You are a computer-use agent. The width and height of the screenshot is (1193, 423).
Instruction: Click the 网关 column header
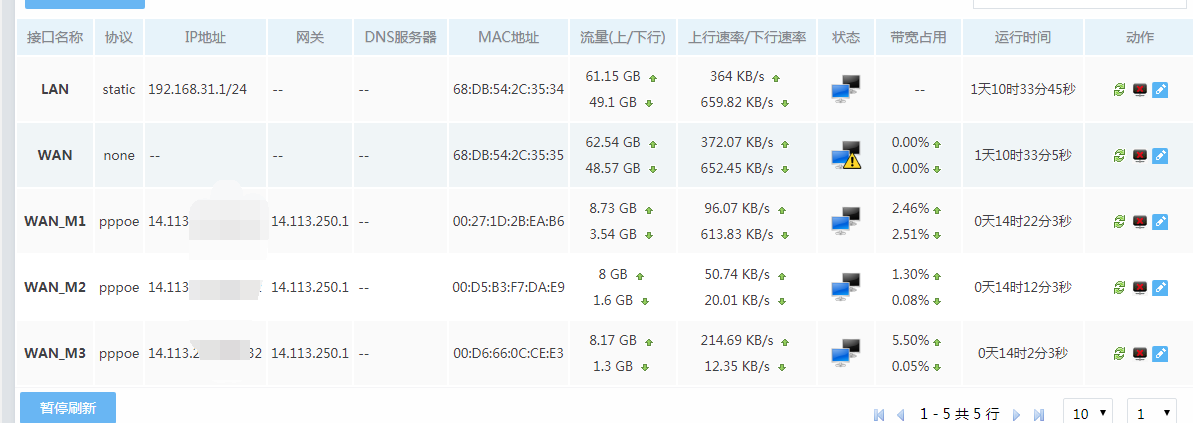point(310,37)
